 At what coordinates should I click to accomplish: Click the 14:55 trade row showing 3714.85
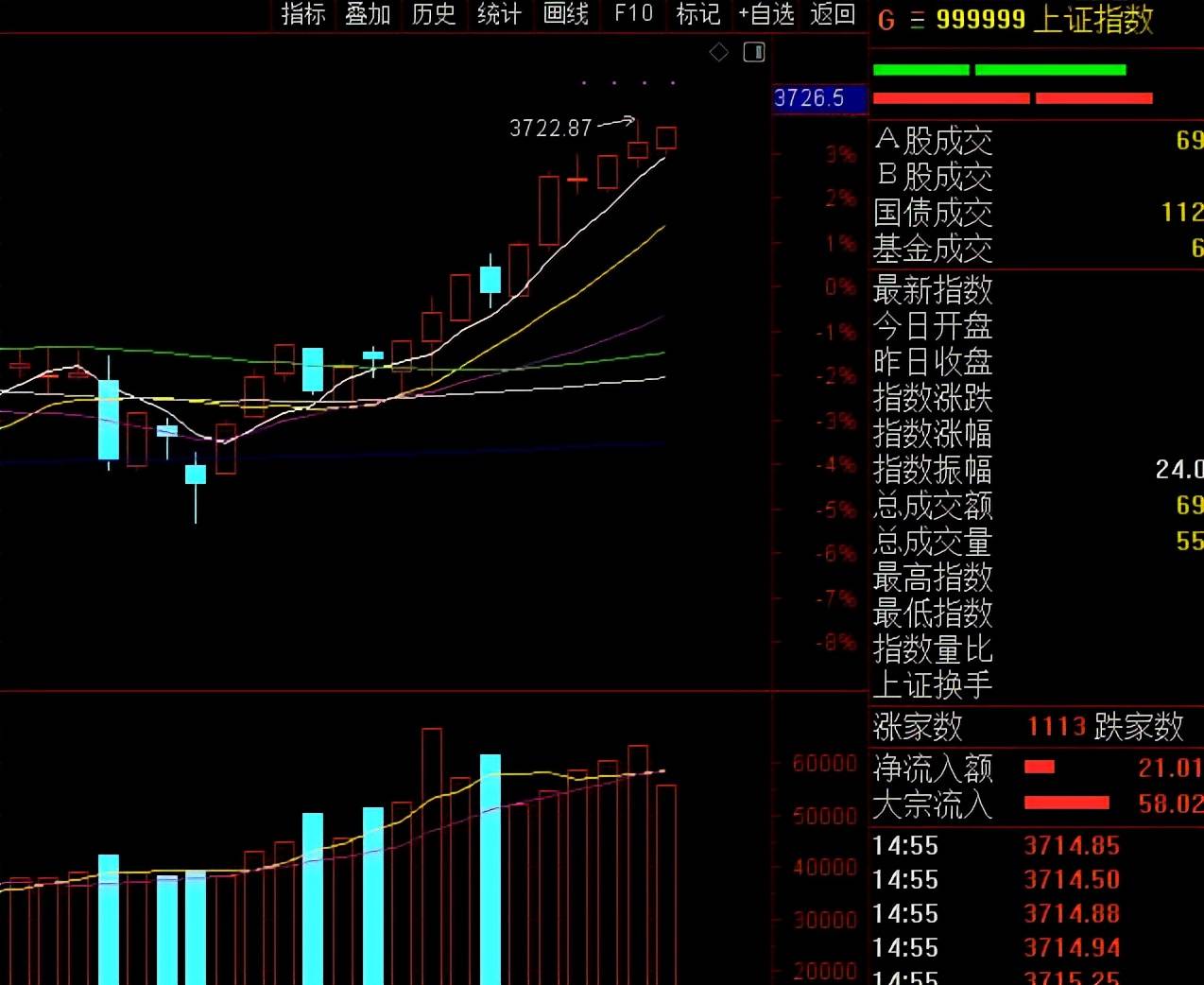(995, 845)
